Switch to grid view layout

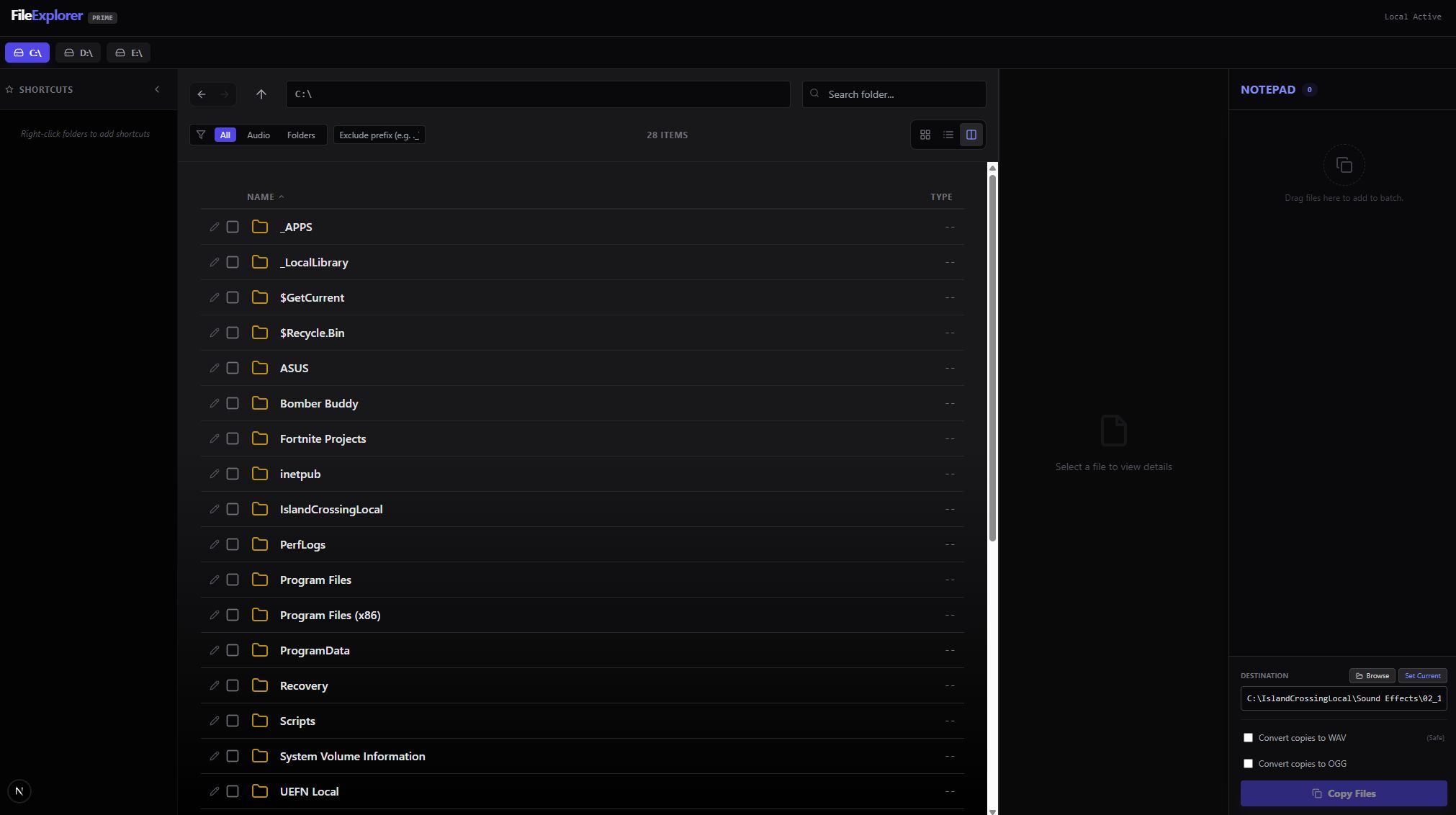(x=925, y=135)
